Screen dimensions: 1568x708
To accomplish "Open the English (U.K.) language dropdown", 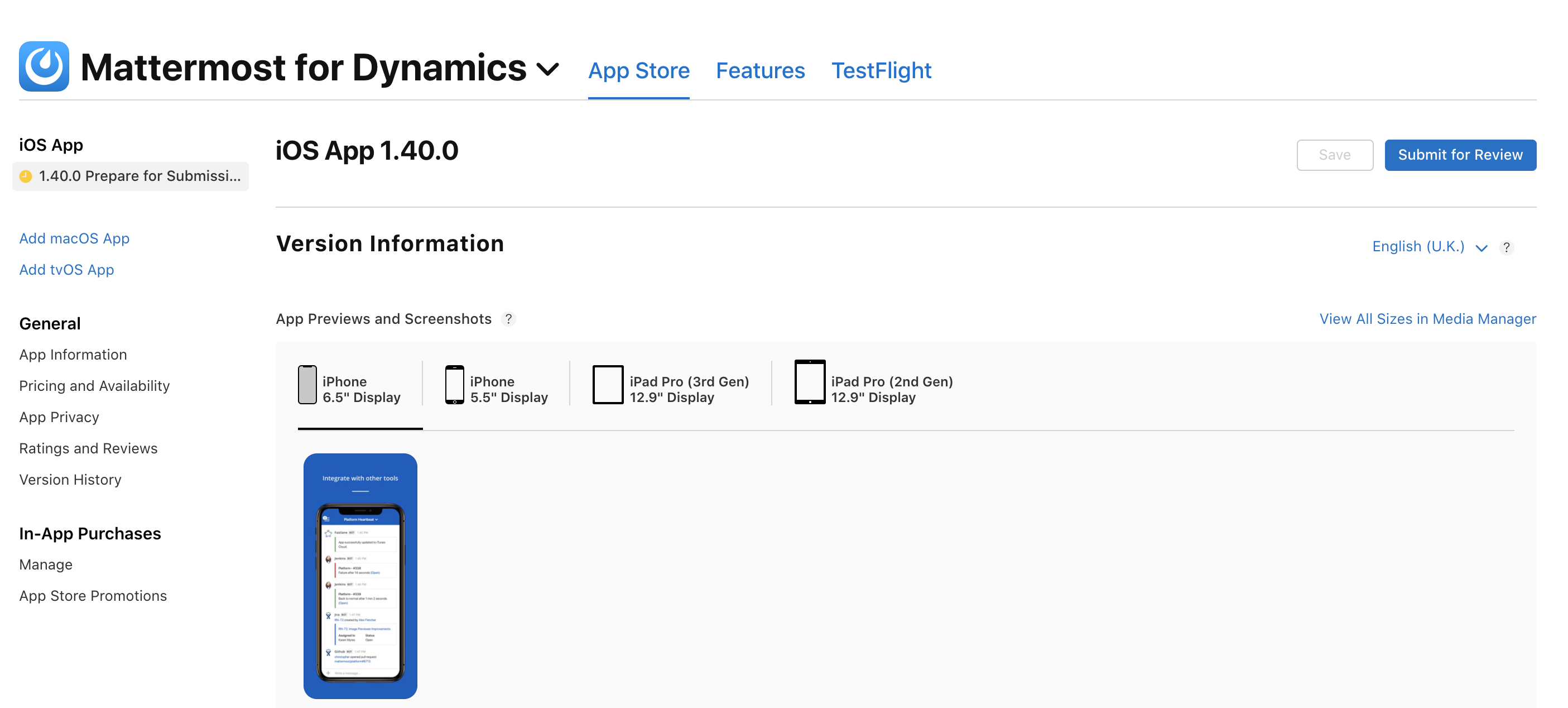I will click(x=1428, y=247).
